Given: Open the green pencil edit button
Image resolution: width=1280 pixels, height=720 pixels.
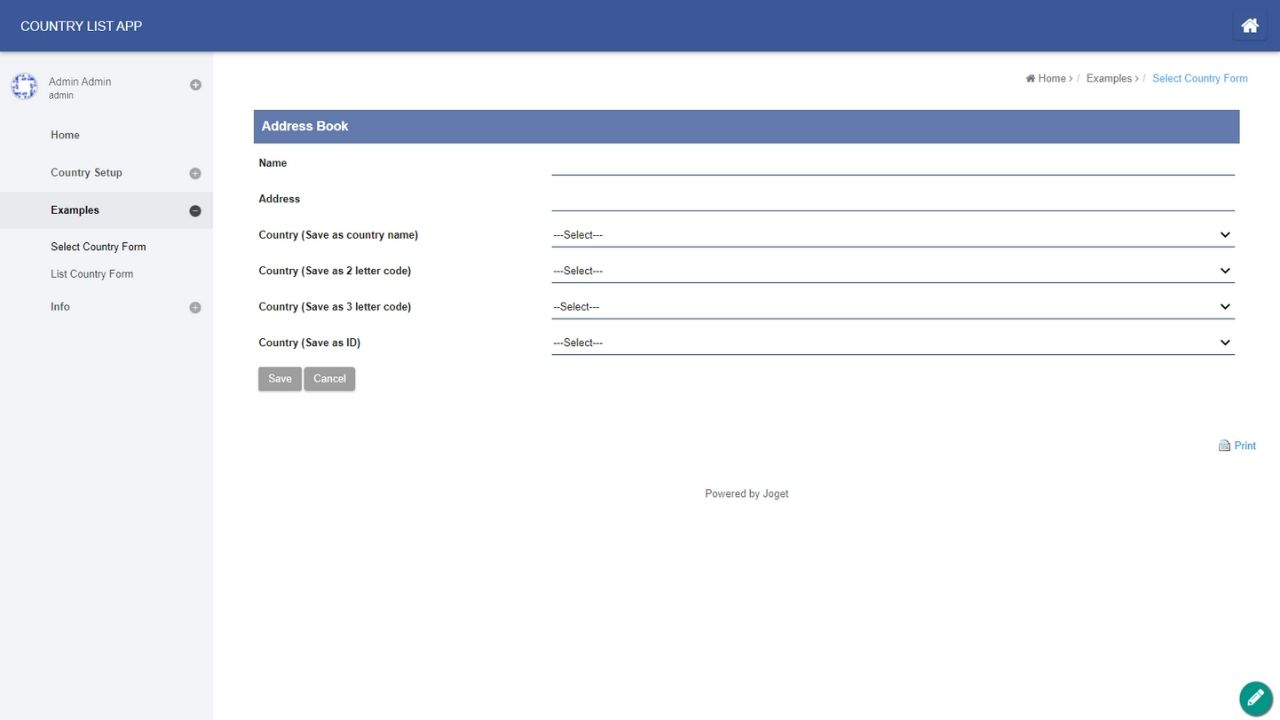Looking at the screenshot, I should click(x=1255, y=698).
